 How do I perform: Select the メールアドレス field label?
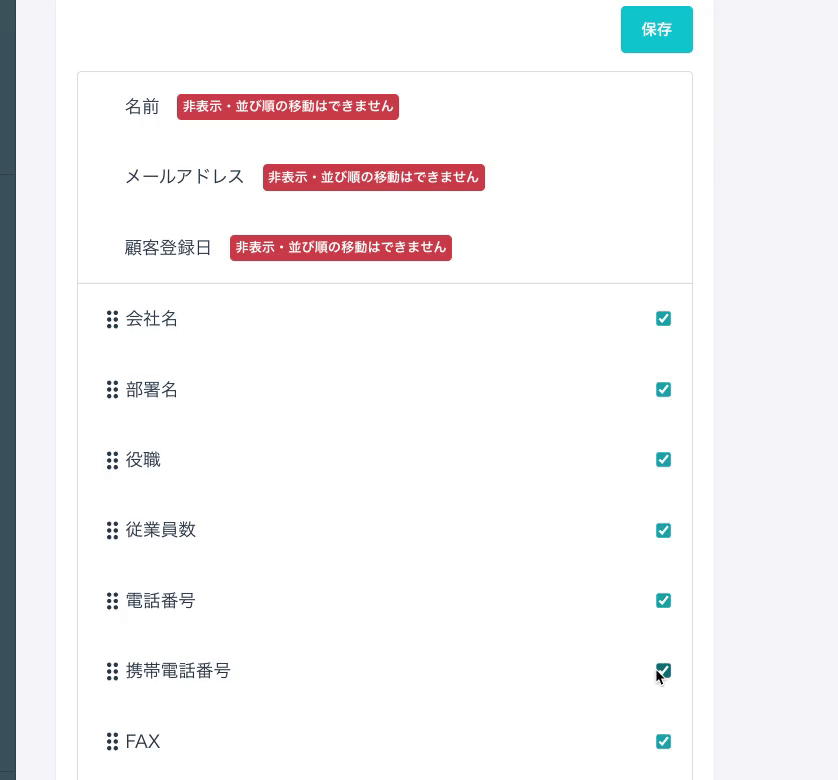click(x=185, y=177)
